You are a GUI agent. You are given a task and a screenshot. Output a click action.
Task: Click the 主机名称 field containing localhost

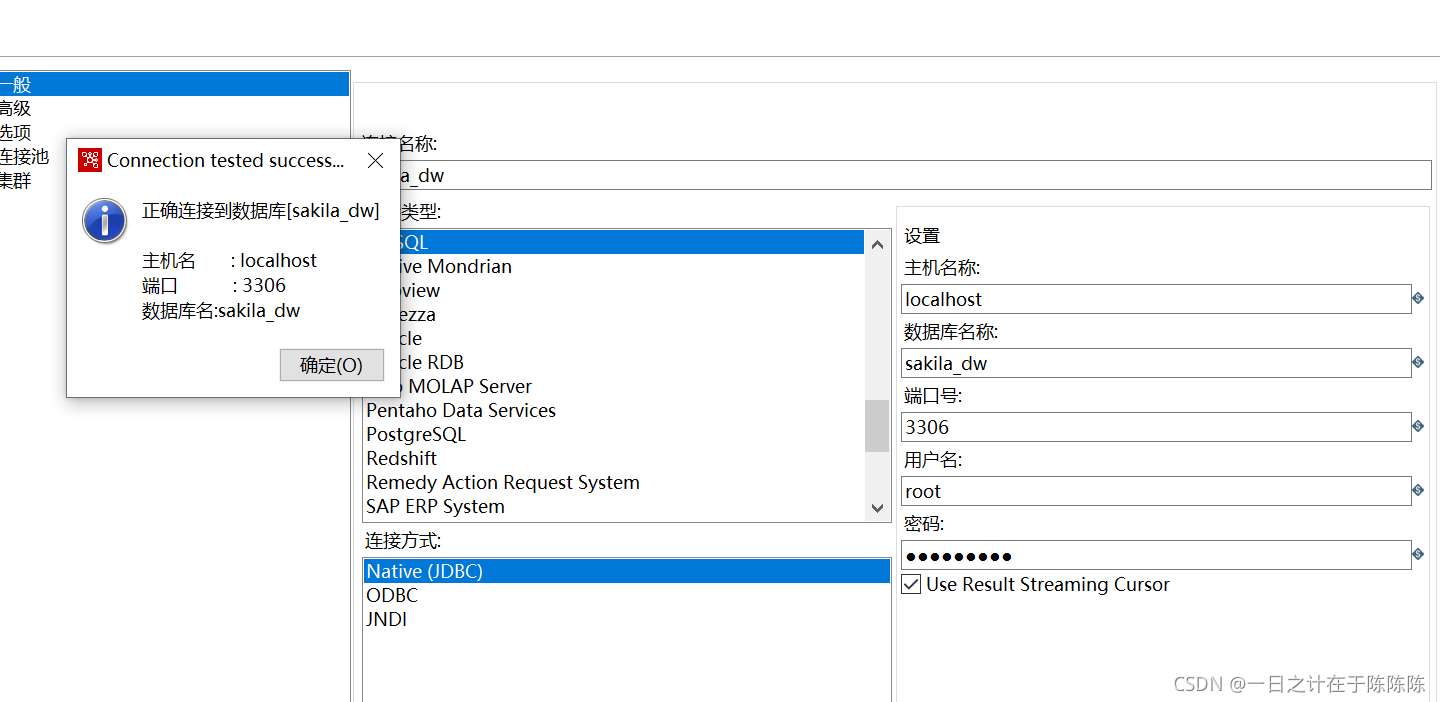click(x=1156, y=299)
